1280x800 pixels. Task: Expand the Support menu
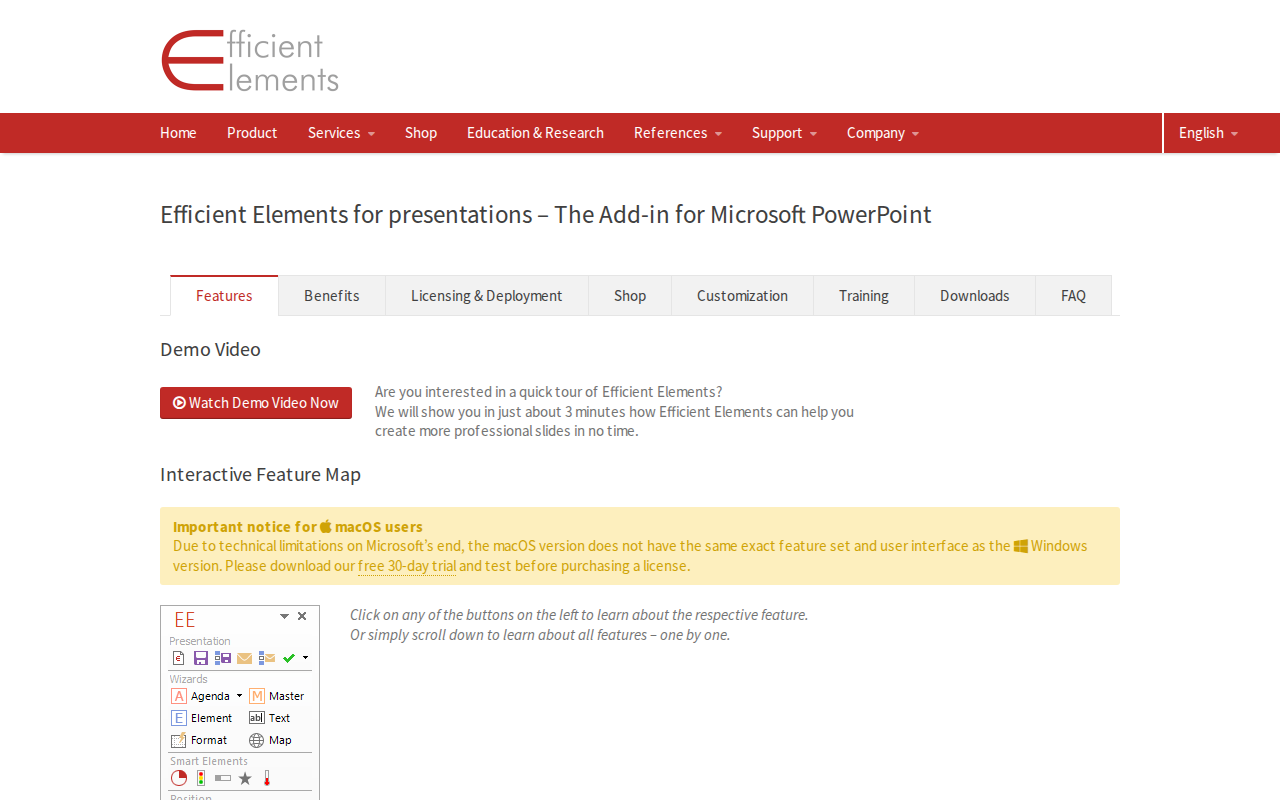784,133
